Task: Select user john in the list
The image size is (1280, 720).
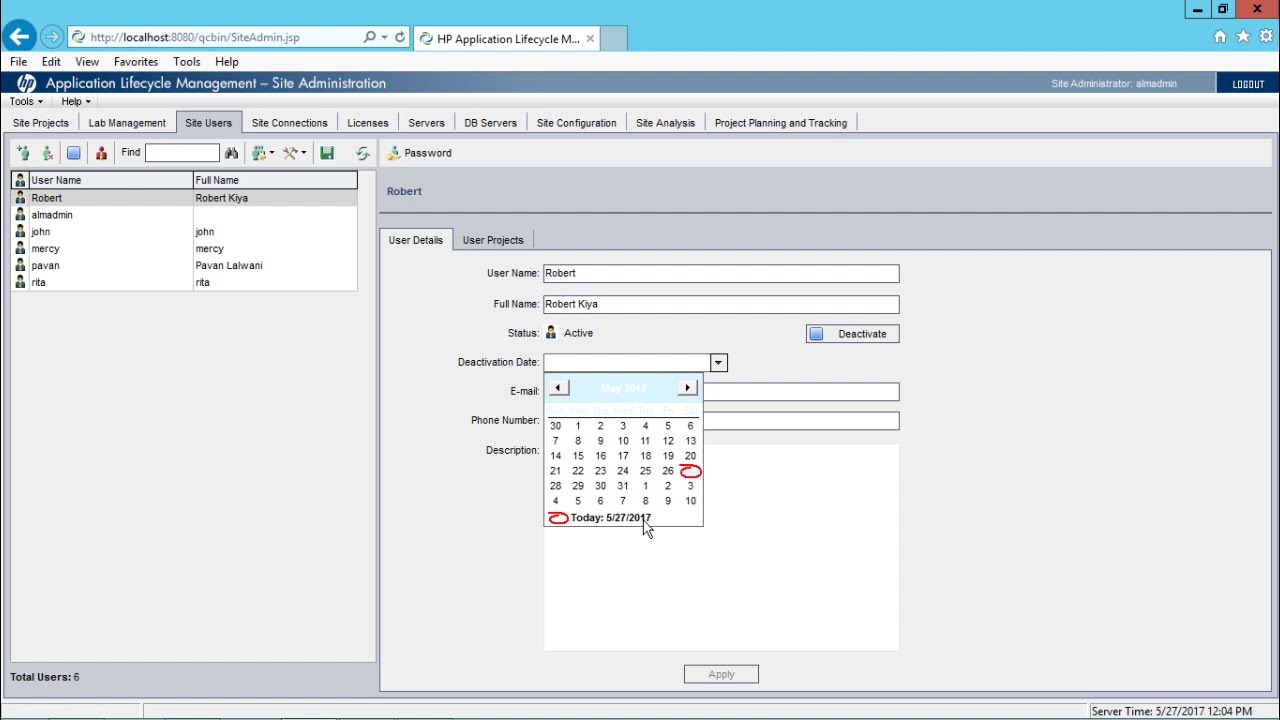Action: pos(184,232)
